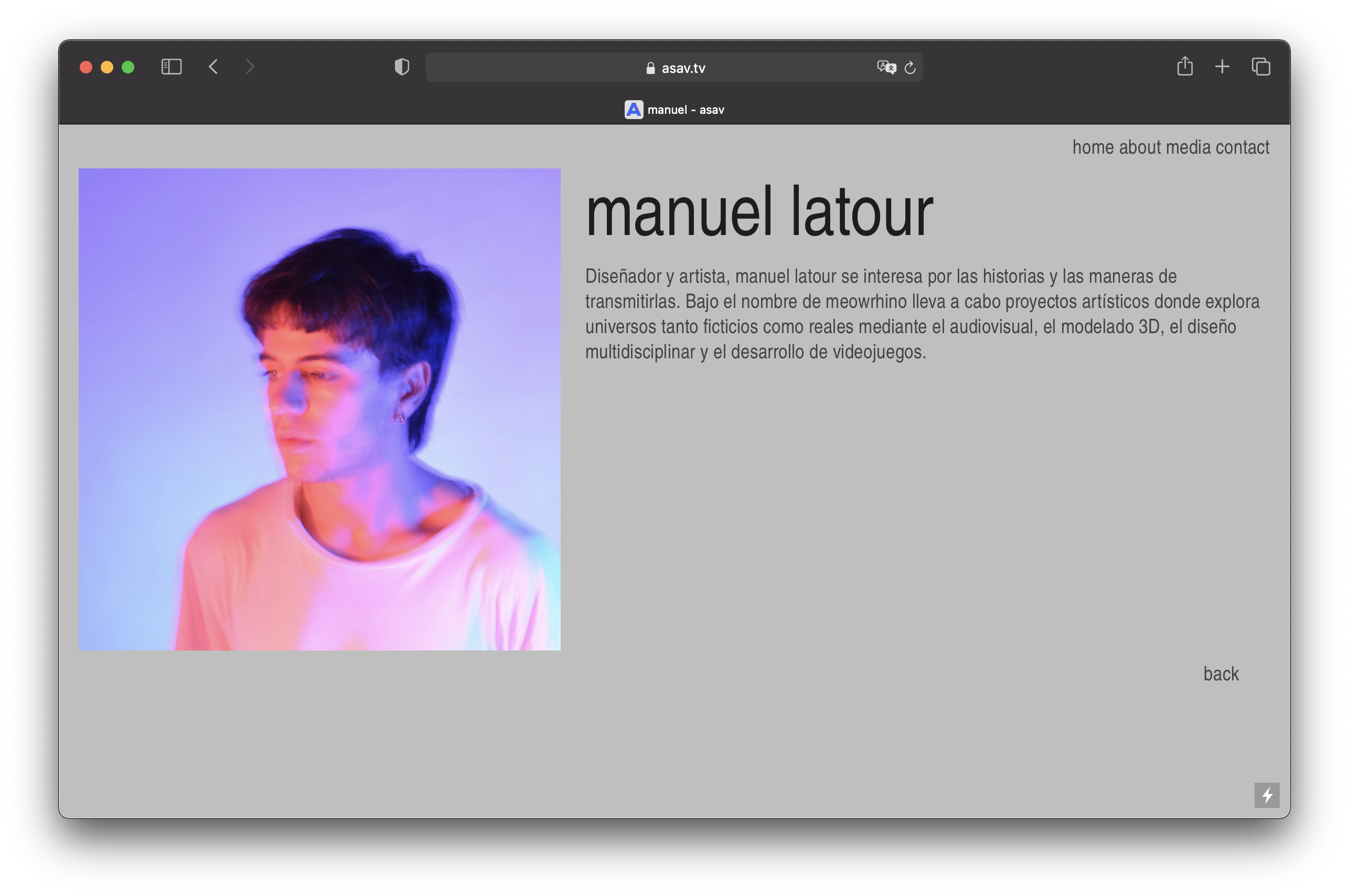Select the manuel - asav tab
Image resolution: width=1349 pixels, height=896 pixels.
point(674,109)
